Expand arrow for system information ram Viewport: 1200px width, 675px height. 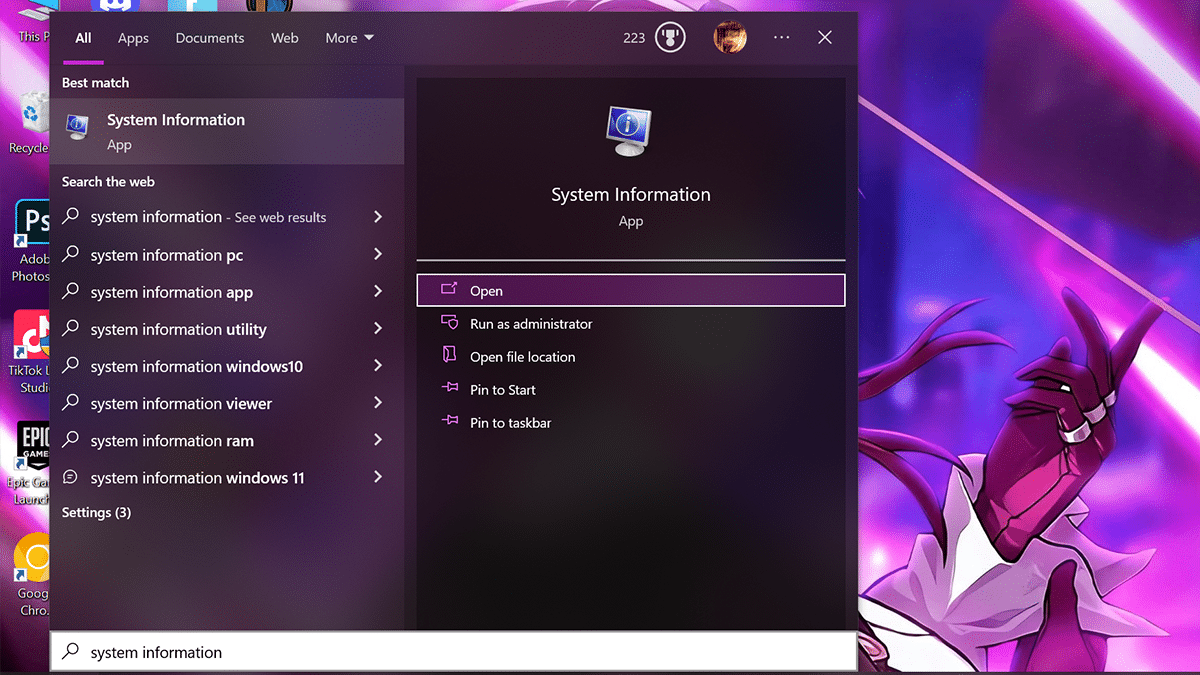point(378,441)
